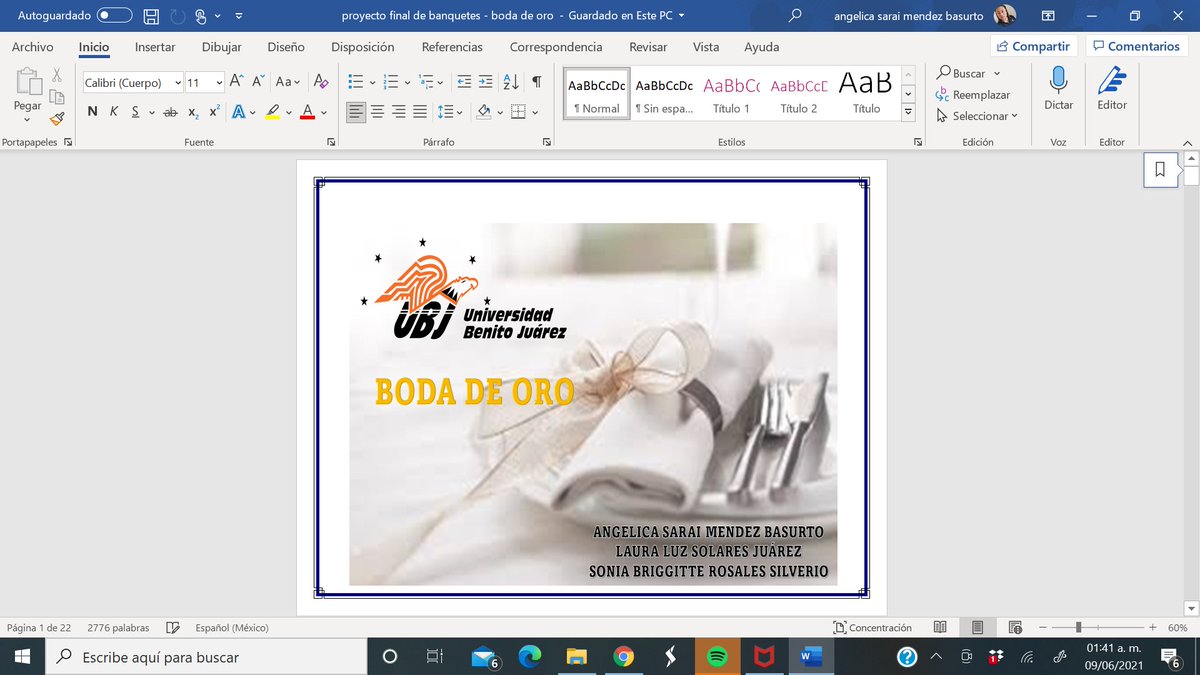Click the Save icon in title bar
This screenshot has height=675, width=1200.
[150, 16]
